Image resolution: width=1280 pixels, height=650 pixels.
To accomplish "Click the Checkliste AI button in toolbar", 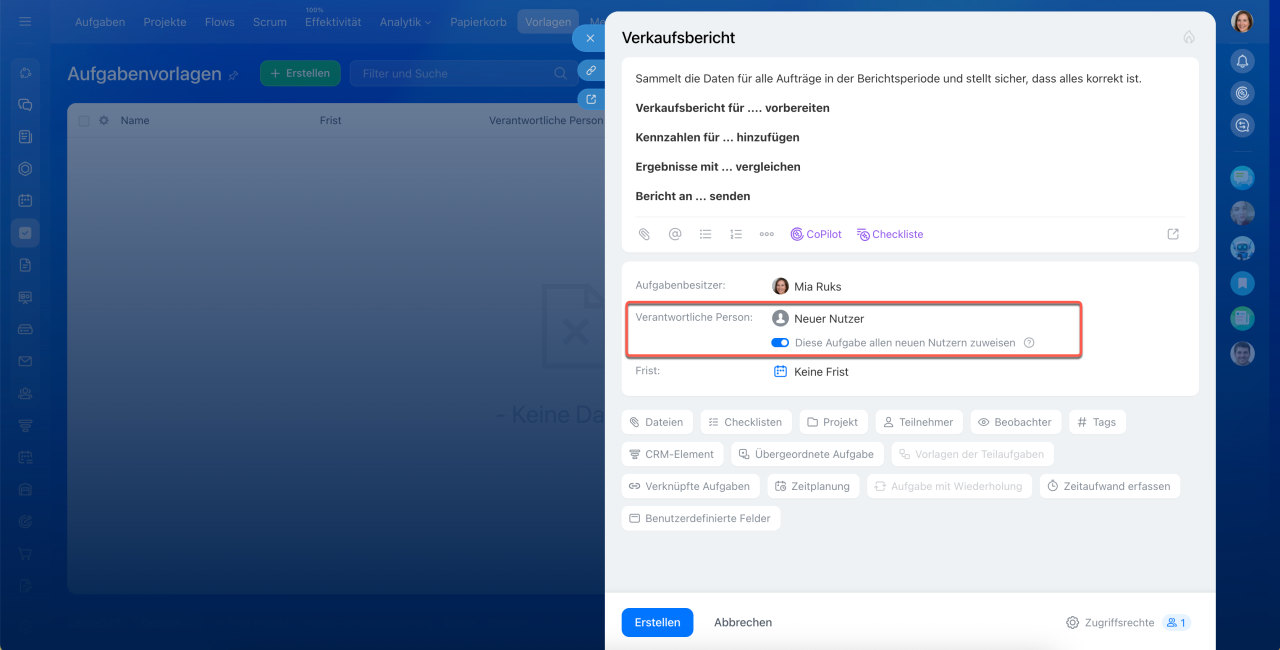I will 890,234.
